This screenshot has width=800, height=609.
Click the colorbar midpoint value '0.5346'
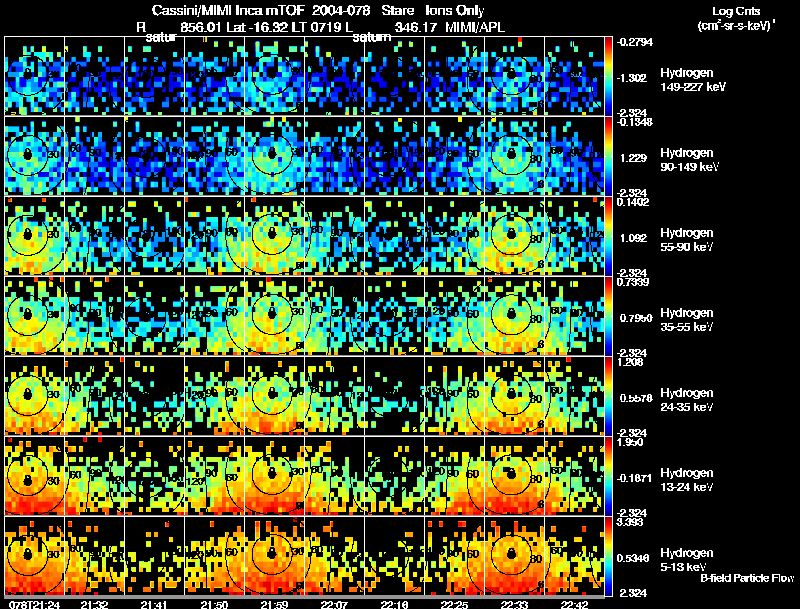point(633,559)
